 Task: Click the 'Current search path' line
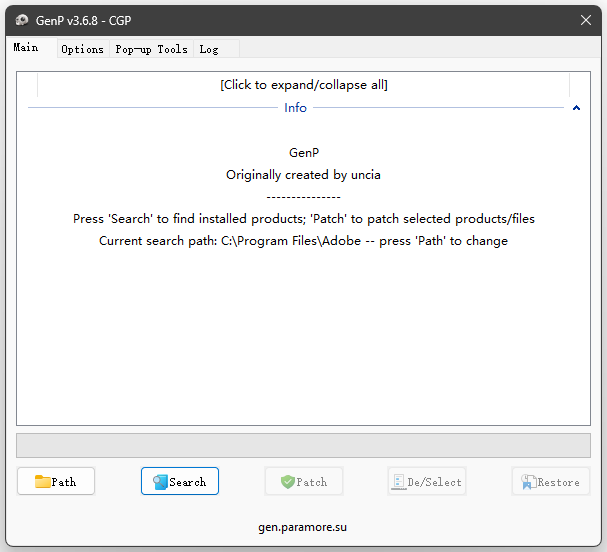304,241
